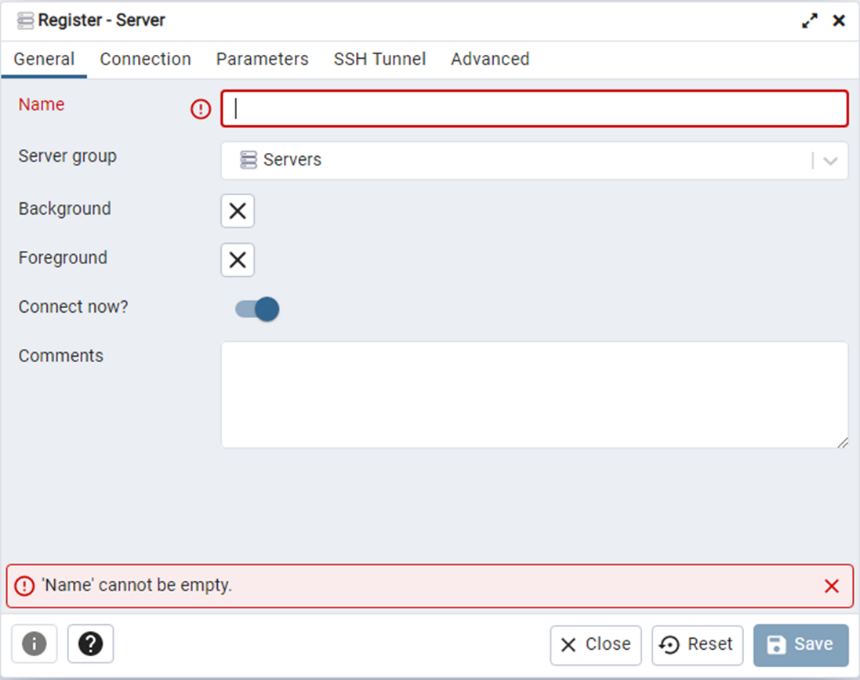
Task: Click the info icon in the footer
Action: pyautogui.click(x=34, y=644)
